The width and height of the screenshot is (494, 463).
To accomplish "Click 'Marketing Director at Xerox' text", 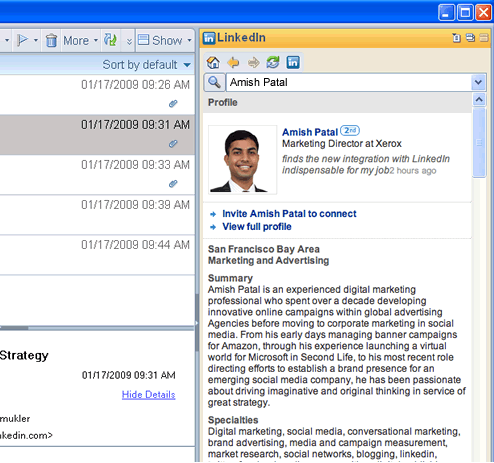I will pos(342,144).
